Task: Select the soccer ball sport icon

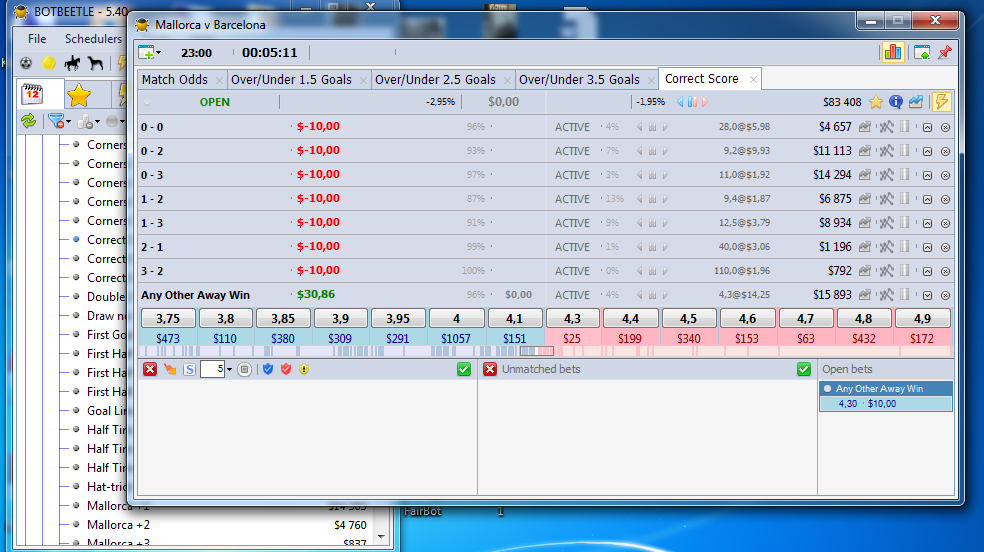Action: click(x=26, y=63)
